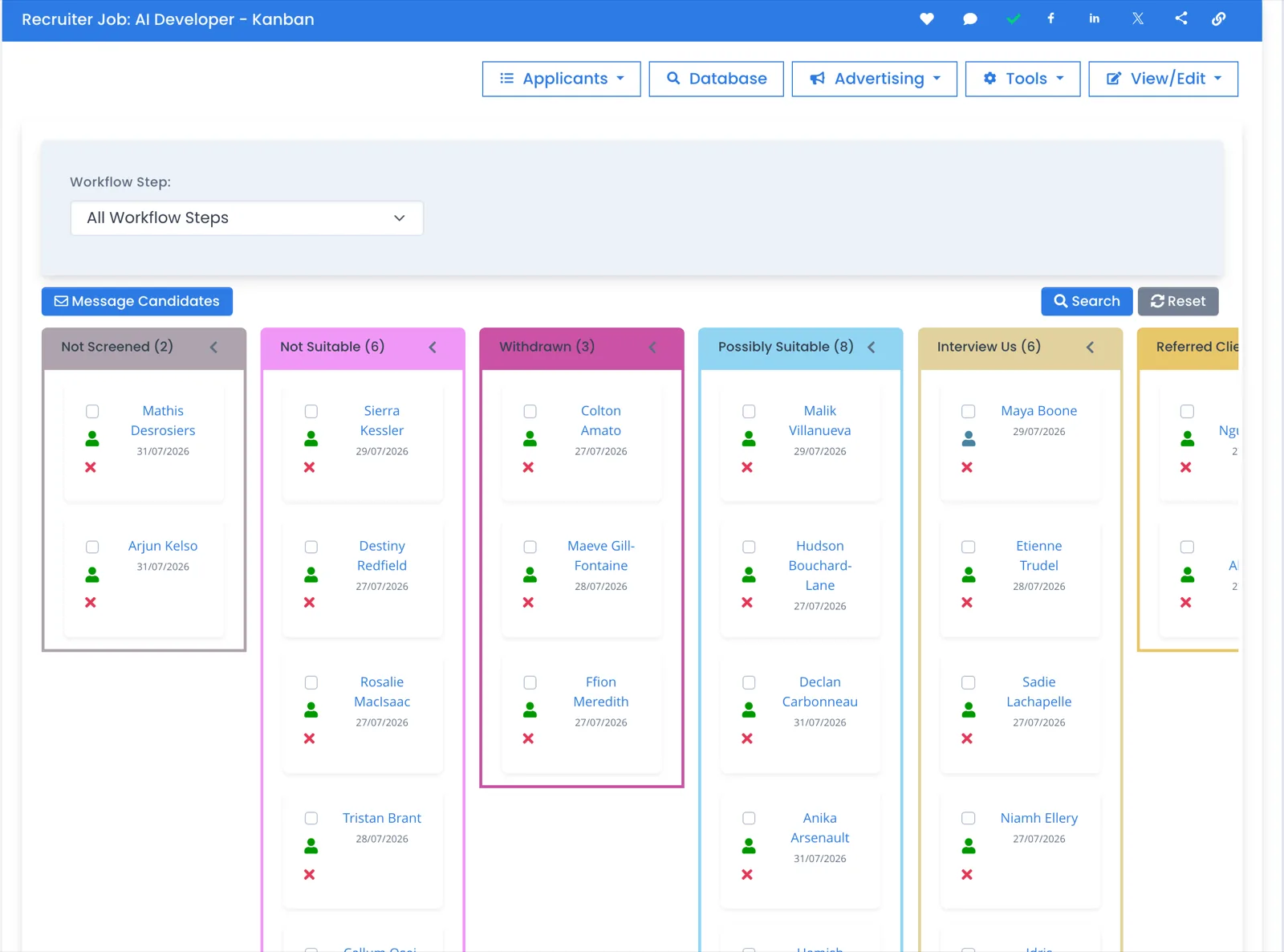Remove Etienne Trudel with red X
Screen dimensions: 1284x952
pyautogui.click(x=967, y=602)
